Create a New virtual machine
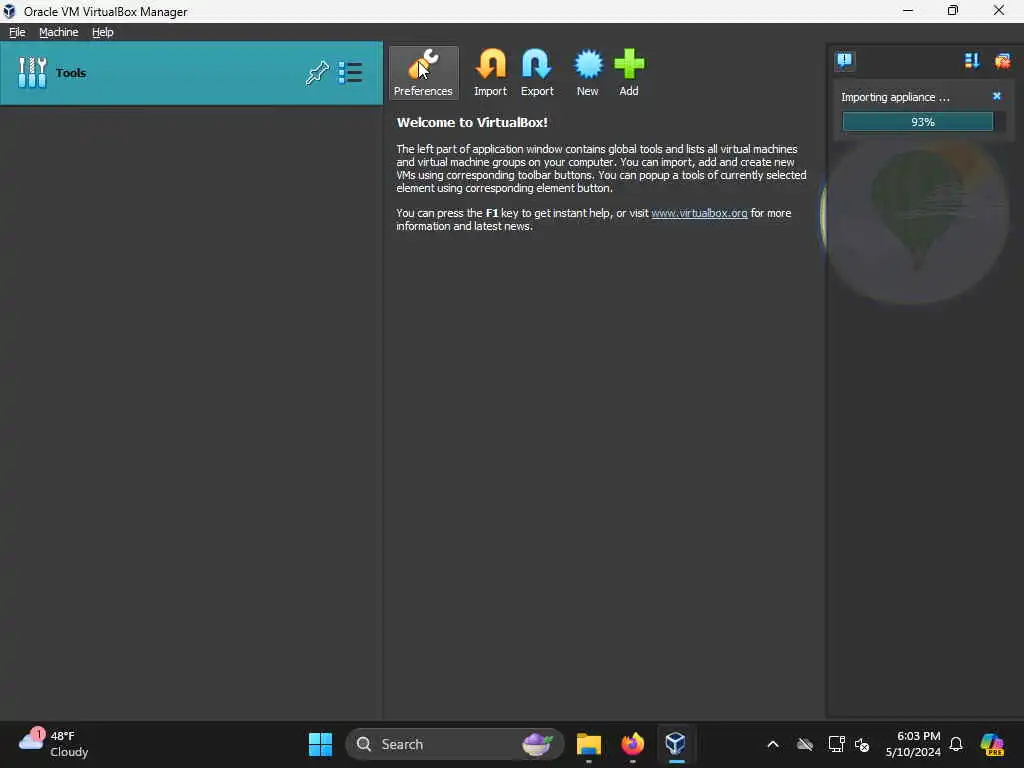 pos(588,72)
